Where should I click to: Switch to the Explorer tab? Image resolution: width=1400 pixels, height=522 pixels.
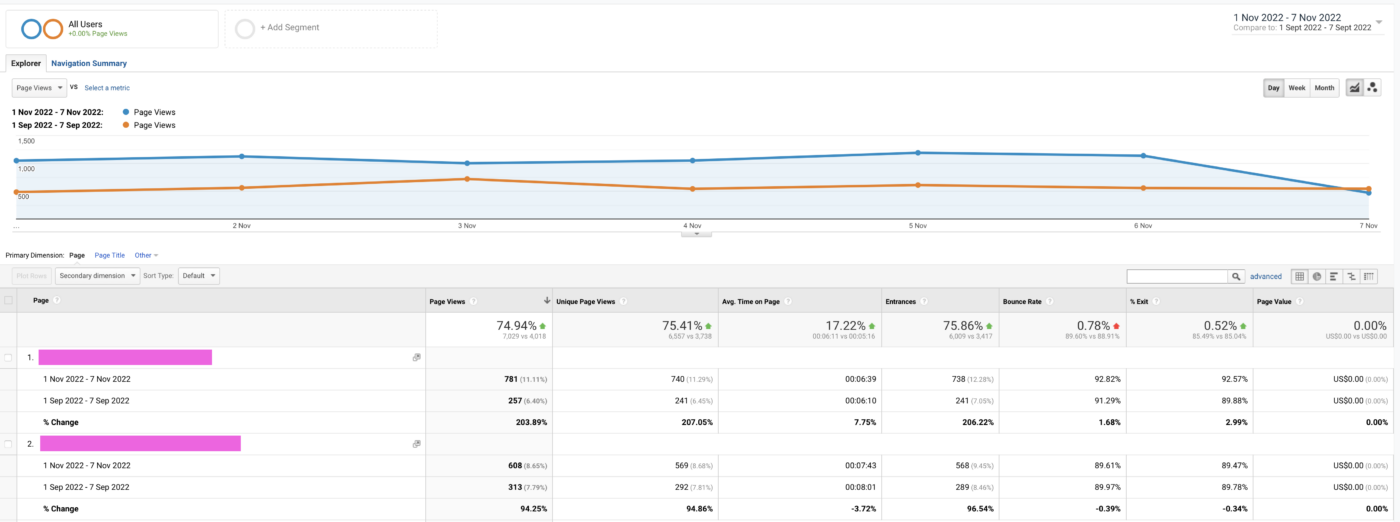[26, 63]
